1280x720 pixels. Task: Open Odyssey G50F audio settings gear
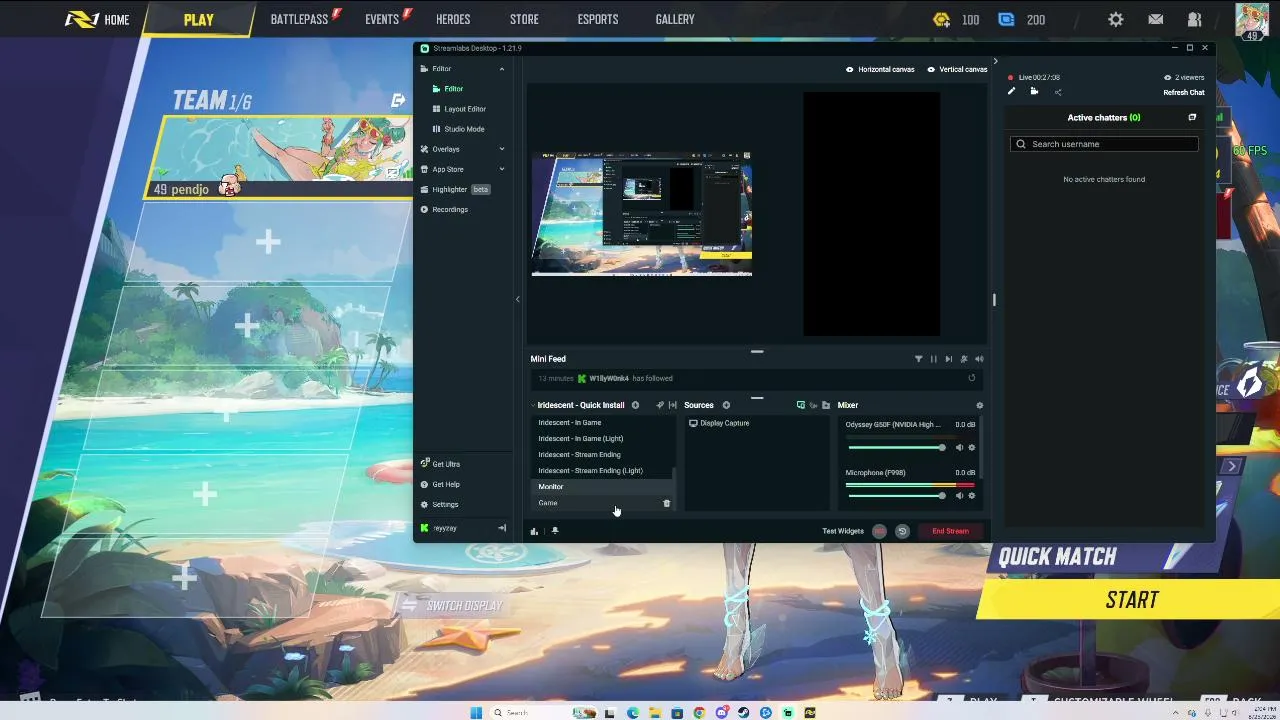click(x=971, y=448)
